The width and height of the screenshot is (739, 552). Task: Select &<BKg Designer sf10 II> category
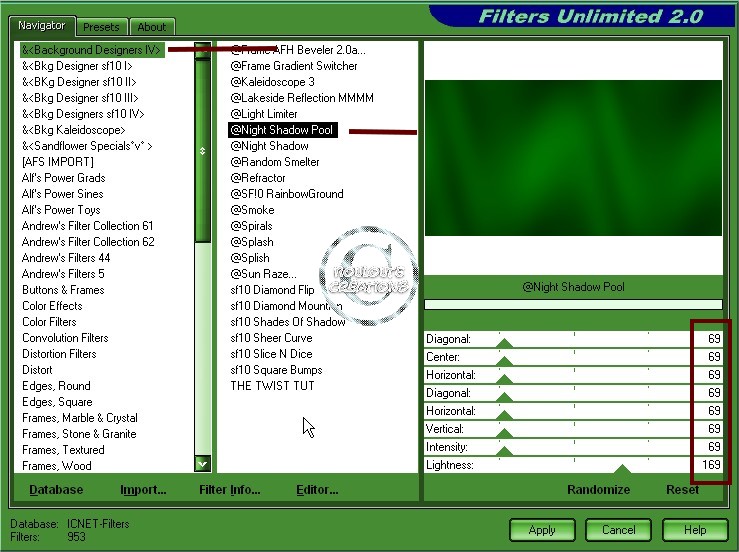79,82
